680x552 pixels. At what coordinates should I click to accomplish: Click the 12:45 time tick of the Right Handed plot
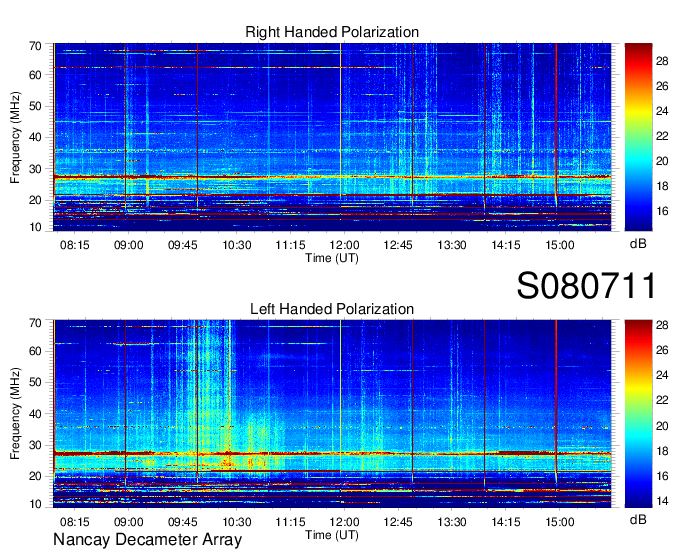pos(398,245)
